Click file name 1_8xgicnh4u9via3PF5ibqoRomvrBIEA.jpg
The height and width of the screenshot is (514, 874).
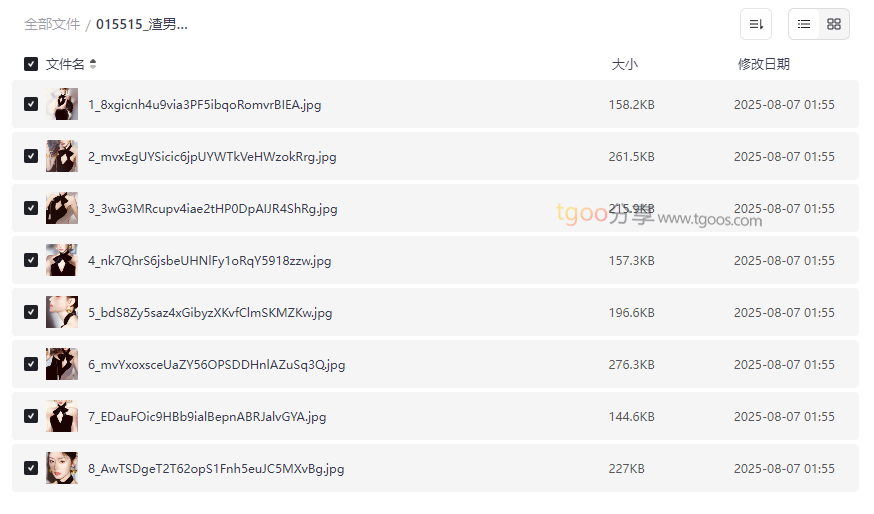[x=204, y=104]
